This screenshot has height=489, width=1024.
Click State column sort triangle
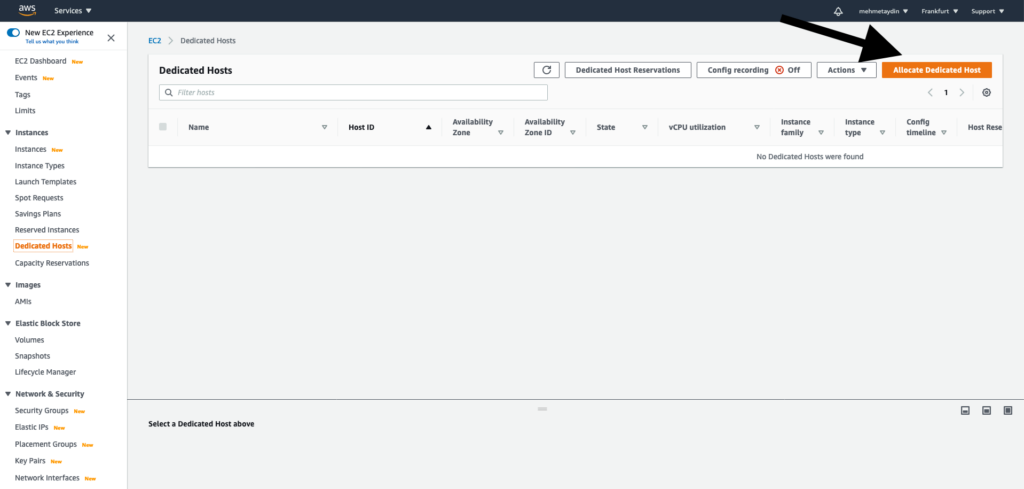pyautogui.click(x=645, y=127)
